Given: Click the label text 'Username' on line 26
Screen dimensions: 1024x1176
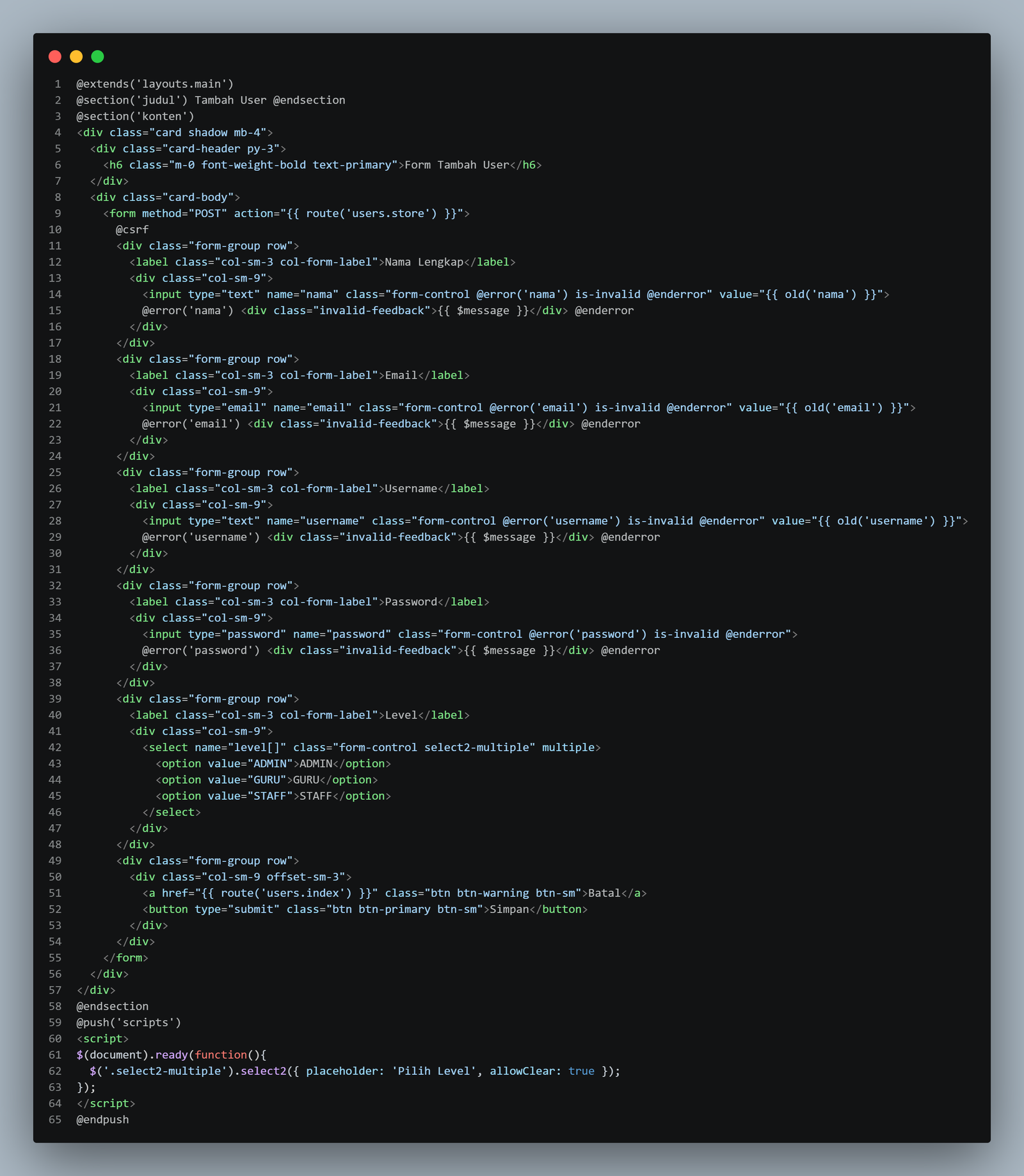Looking at the screenshot, I should (x=411, y=488).
